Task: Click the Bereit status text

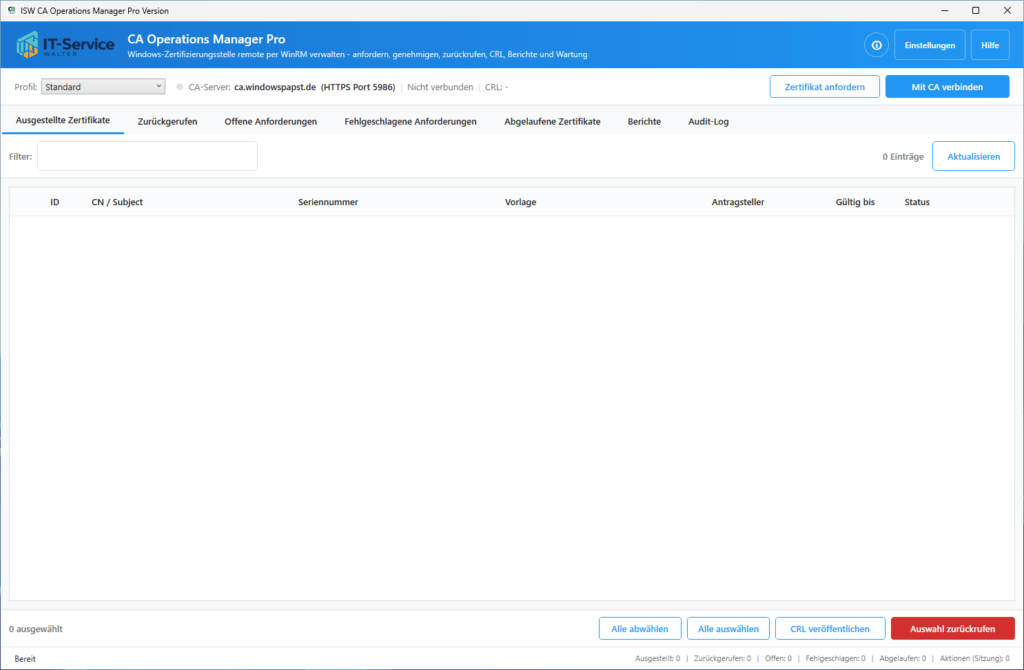Action: (x=25, y=659)
